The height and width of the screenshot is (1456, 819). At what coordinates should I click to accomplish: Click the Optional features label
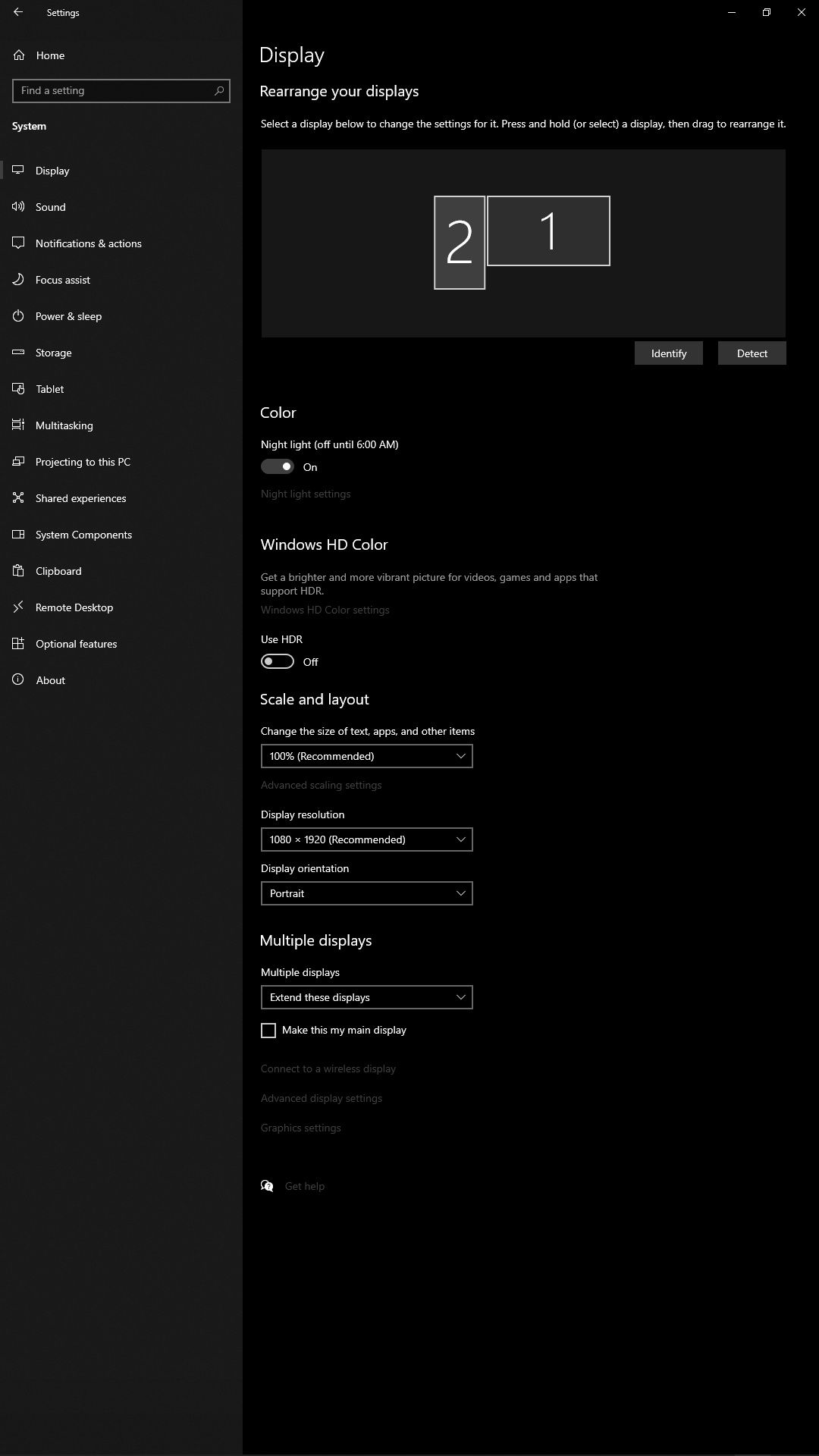(x=77, y=644)
